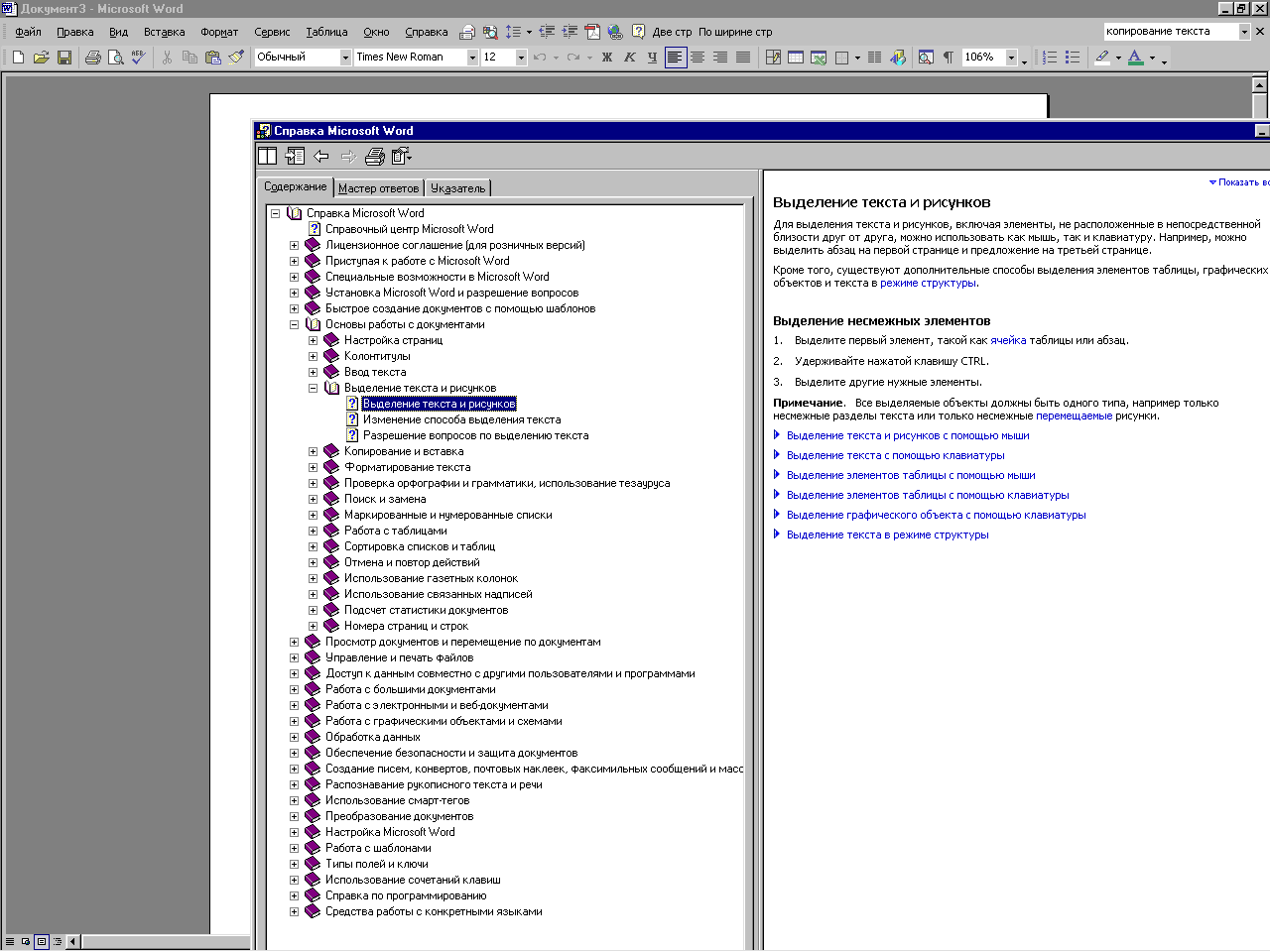Select the Поиск и замена tree row
Screen dimensions: 1270x952
tap(385, 499)
